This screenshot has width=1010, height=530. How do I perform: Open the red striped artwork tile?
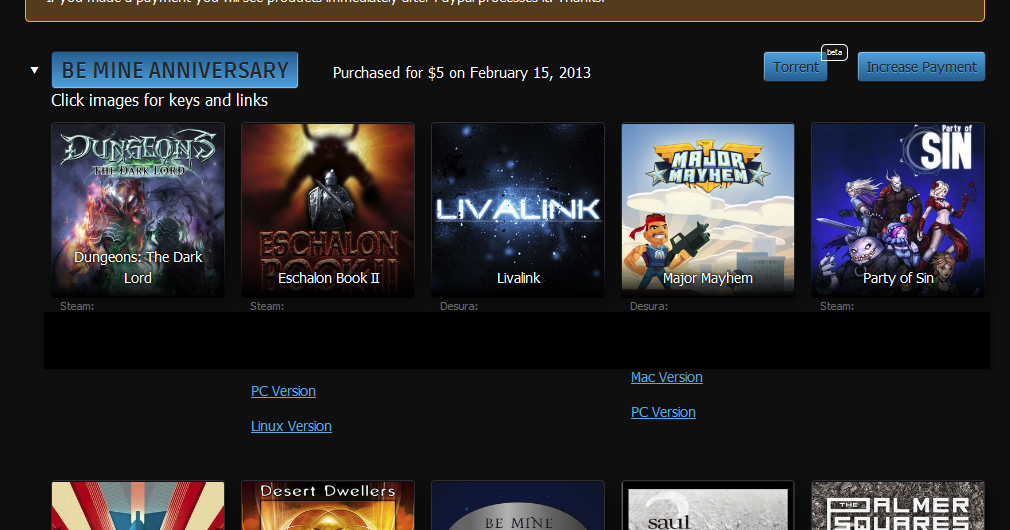pos(138,506)
